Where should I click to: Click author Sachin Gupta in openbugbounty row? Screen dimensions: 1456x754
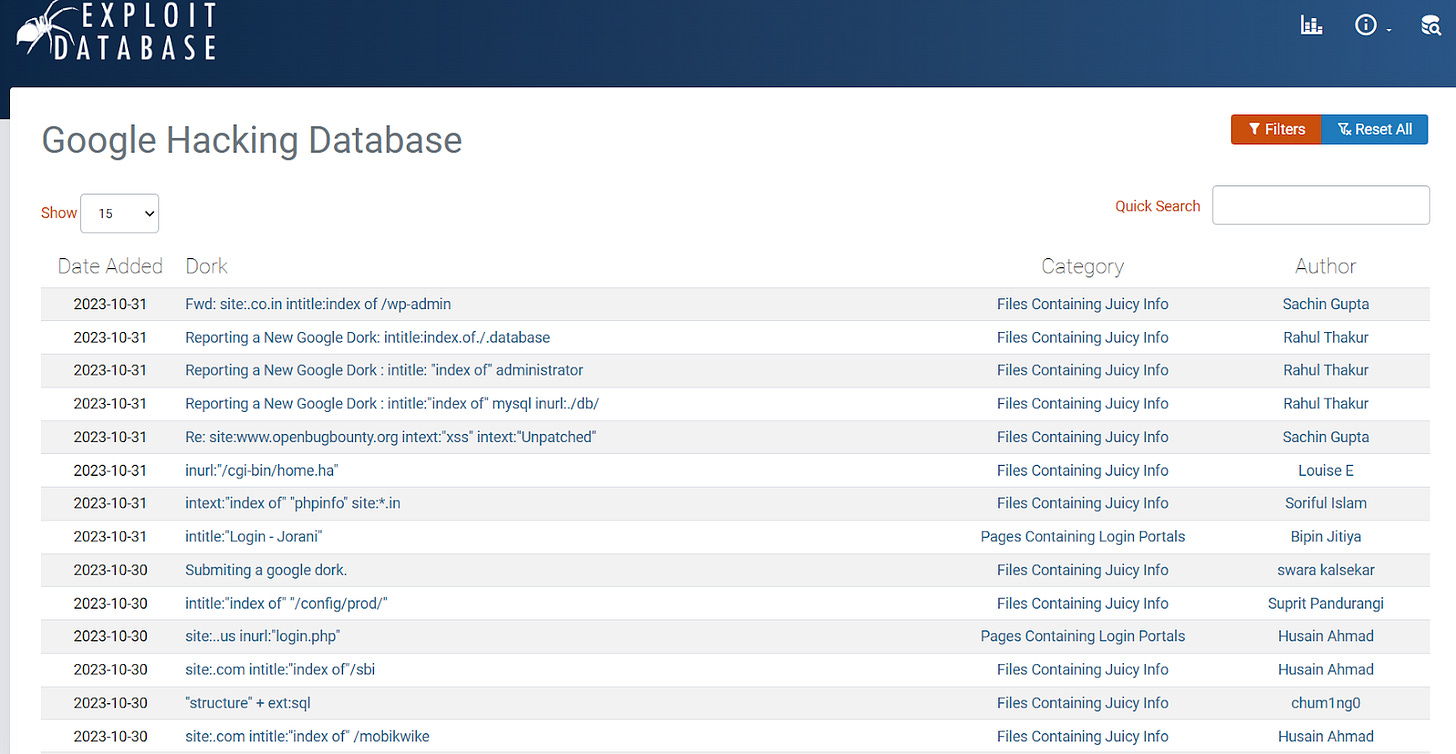coord(1326,437)
